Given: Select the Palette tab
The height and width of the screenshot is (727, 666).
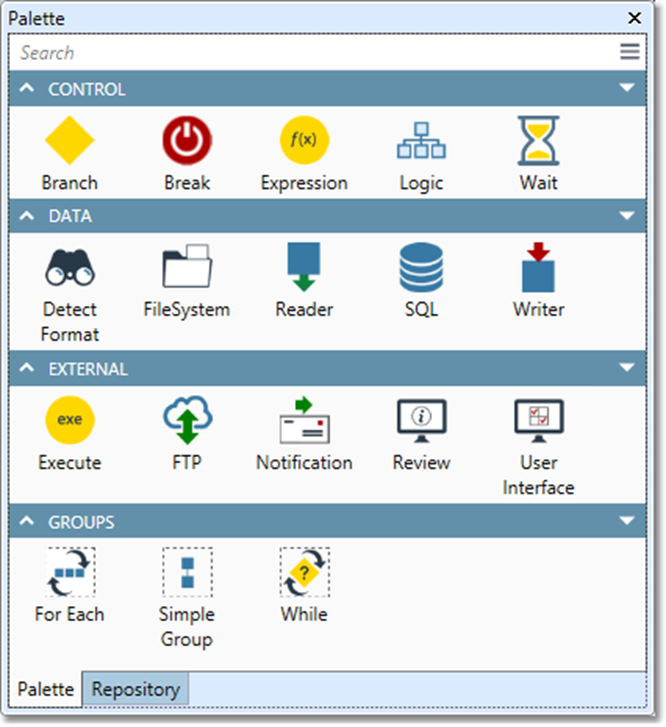Looking at the screenshot, I should click(46, 689).
